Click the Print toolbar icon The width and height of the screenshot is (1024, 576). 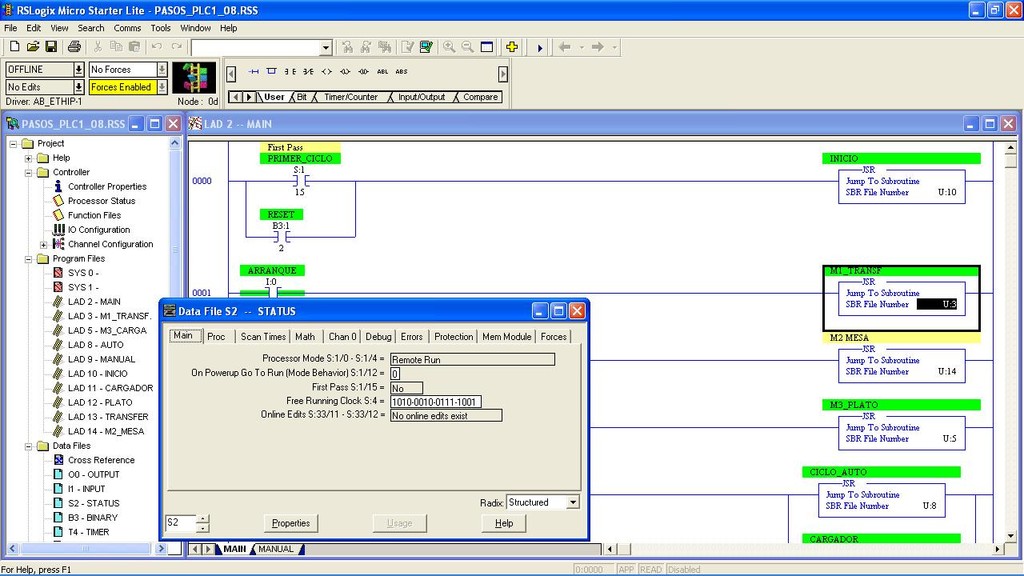click(74, 47)
